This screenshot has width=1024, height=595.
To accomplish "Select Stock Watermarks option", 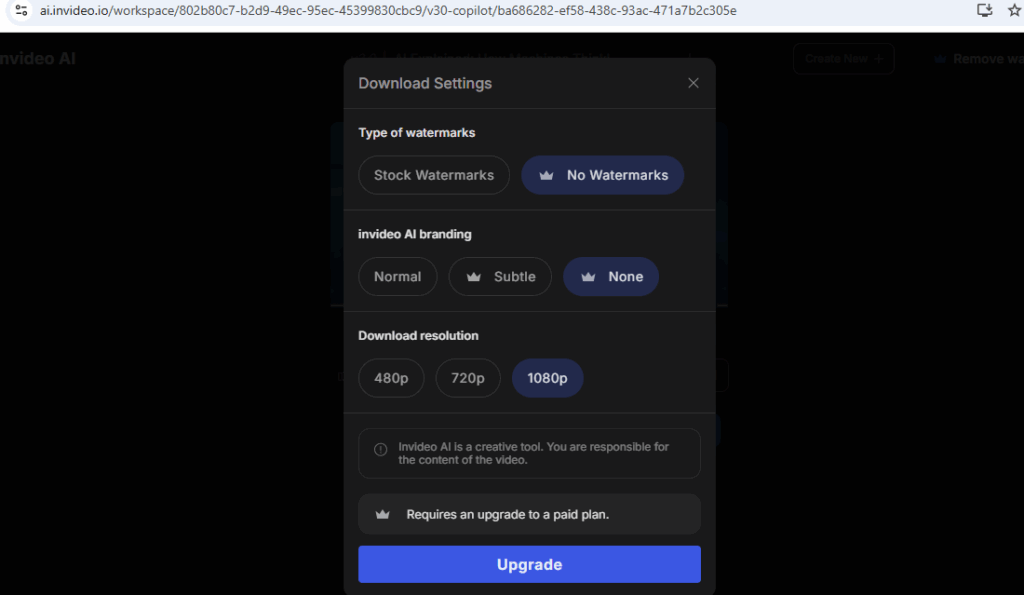I will [434, 175].
